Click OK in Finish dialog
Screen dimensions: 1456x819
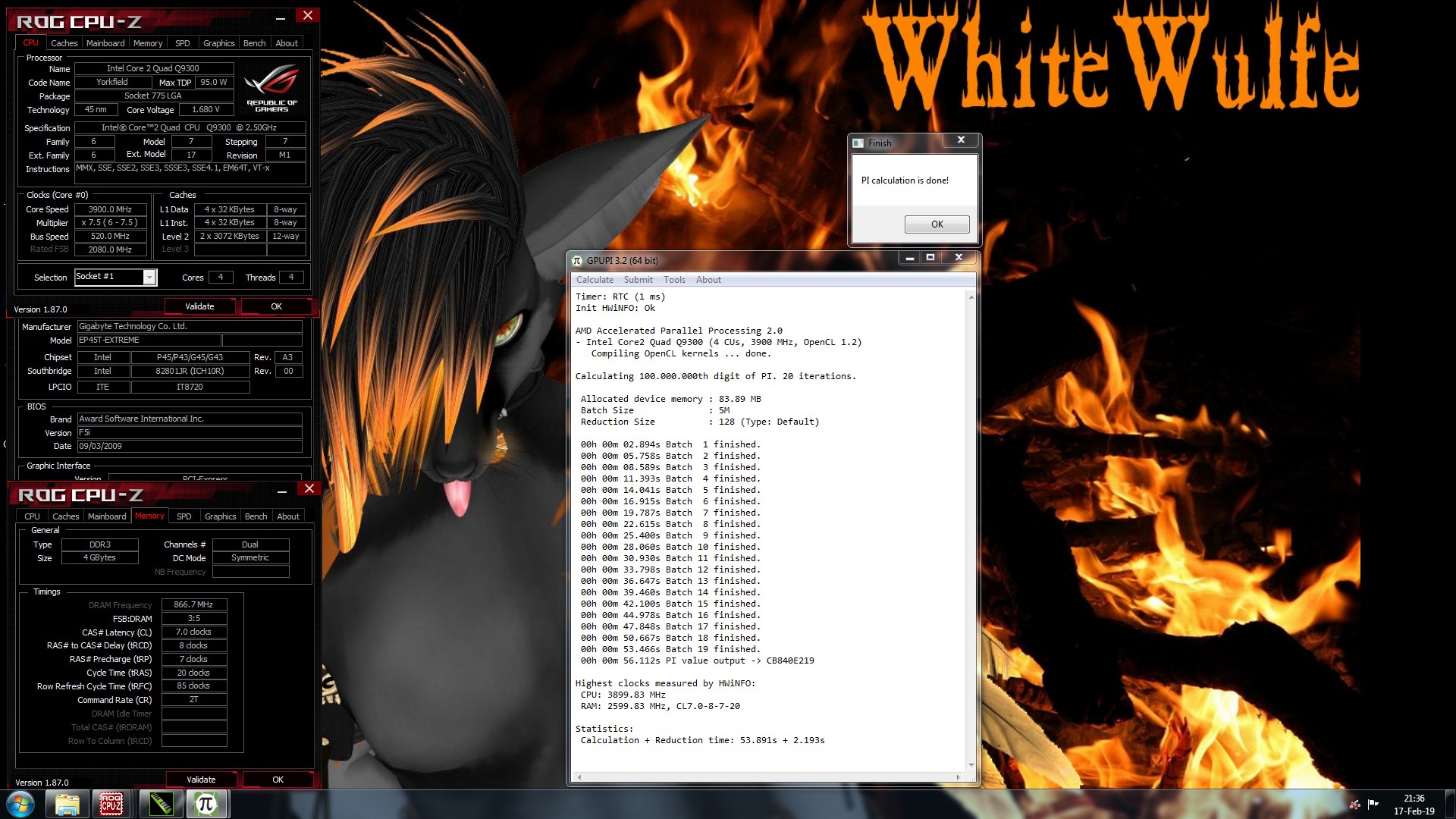point(937,224)
